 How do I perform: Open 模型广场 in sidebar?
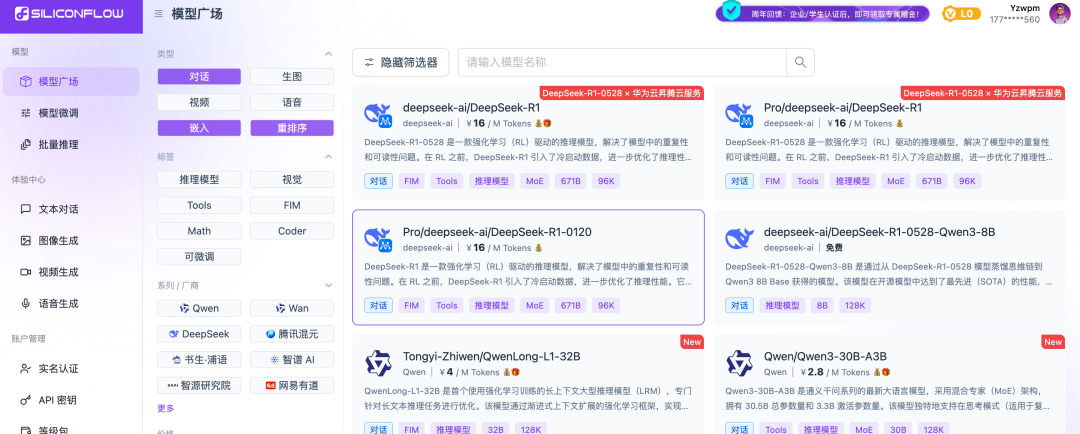71,81
